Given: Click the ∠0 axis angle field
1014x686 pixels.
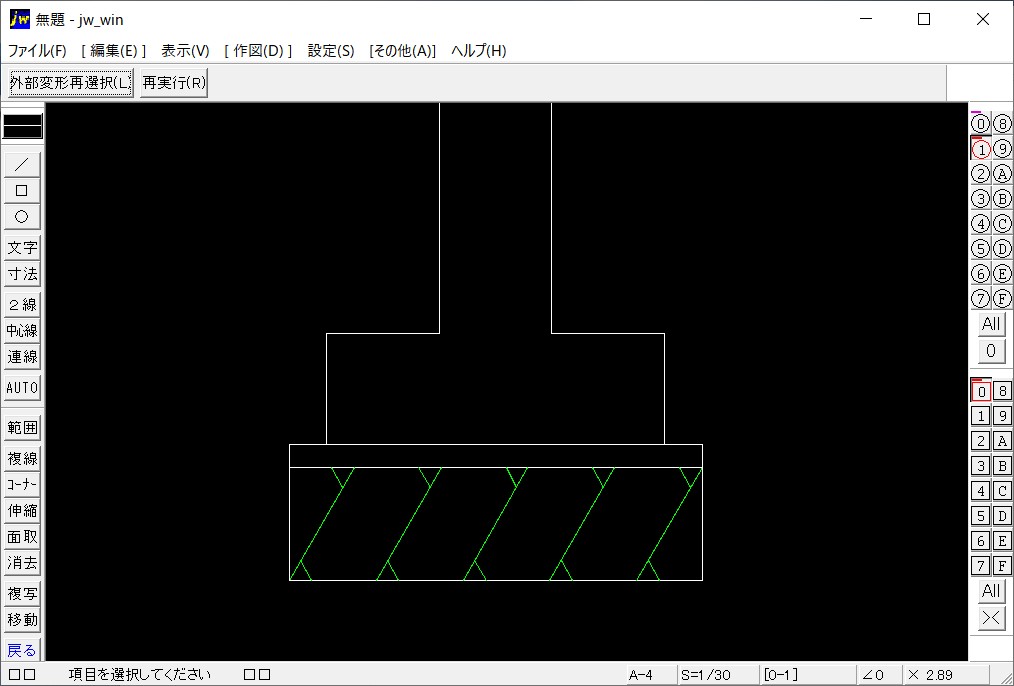Looking at the screenshot, I should pos(878,675).
